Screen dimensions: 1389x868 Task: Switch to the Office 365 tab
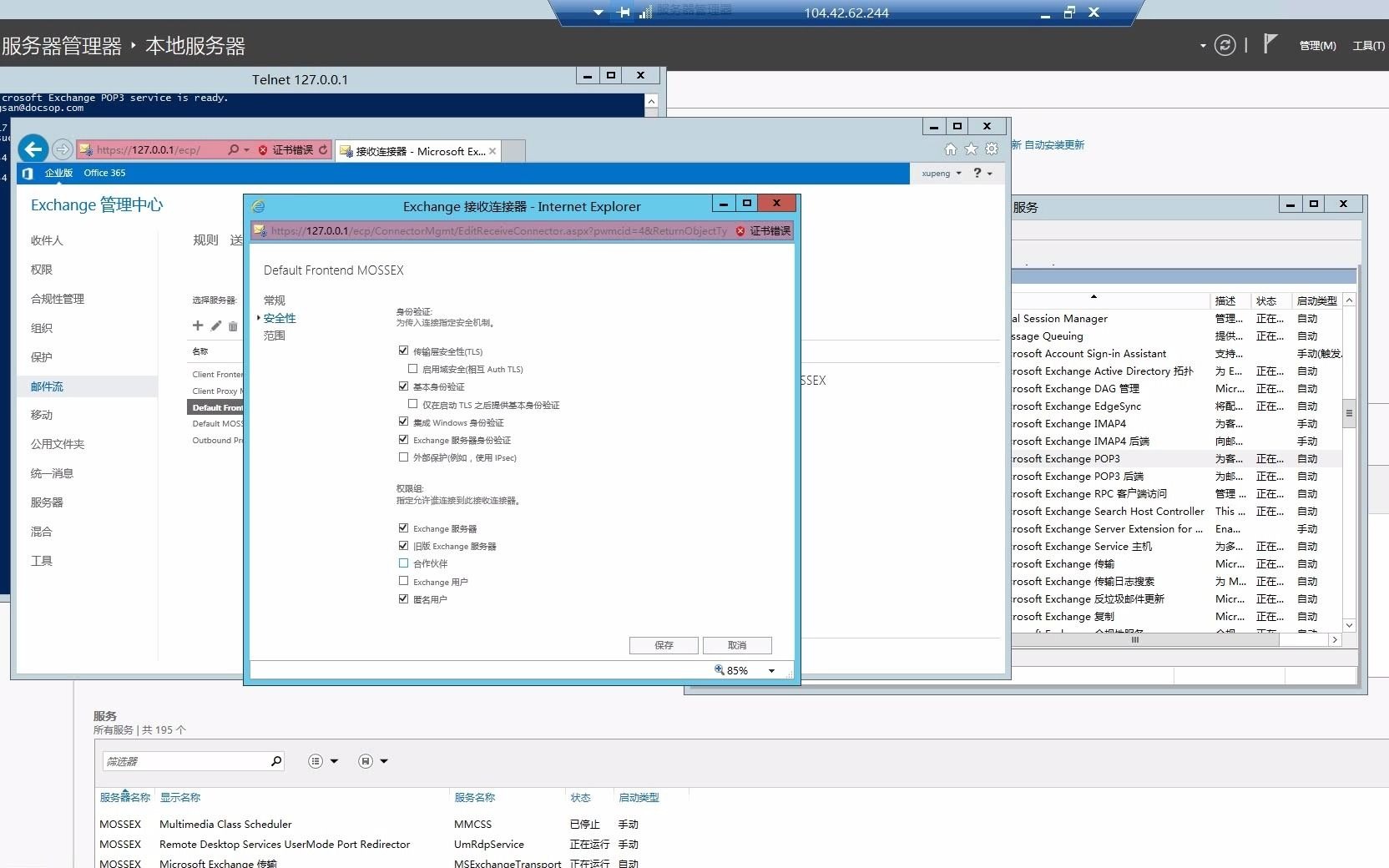pos(104,173)
